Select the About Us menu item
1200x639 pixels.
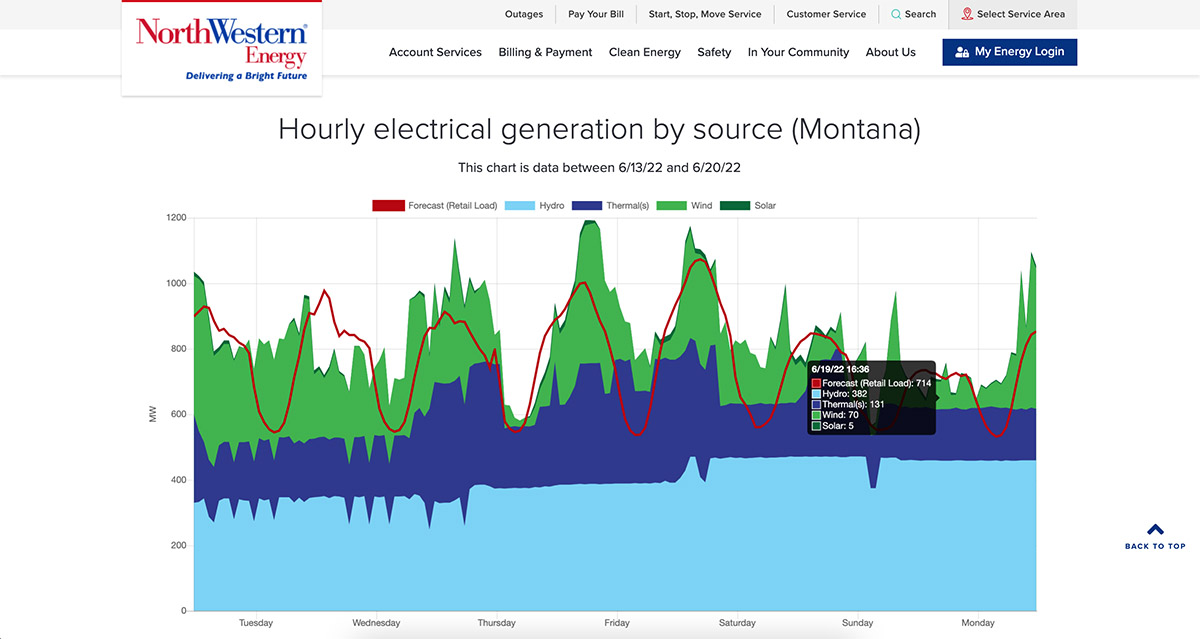(891, 52)
